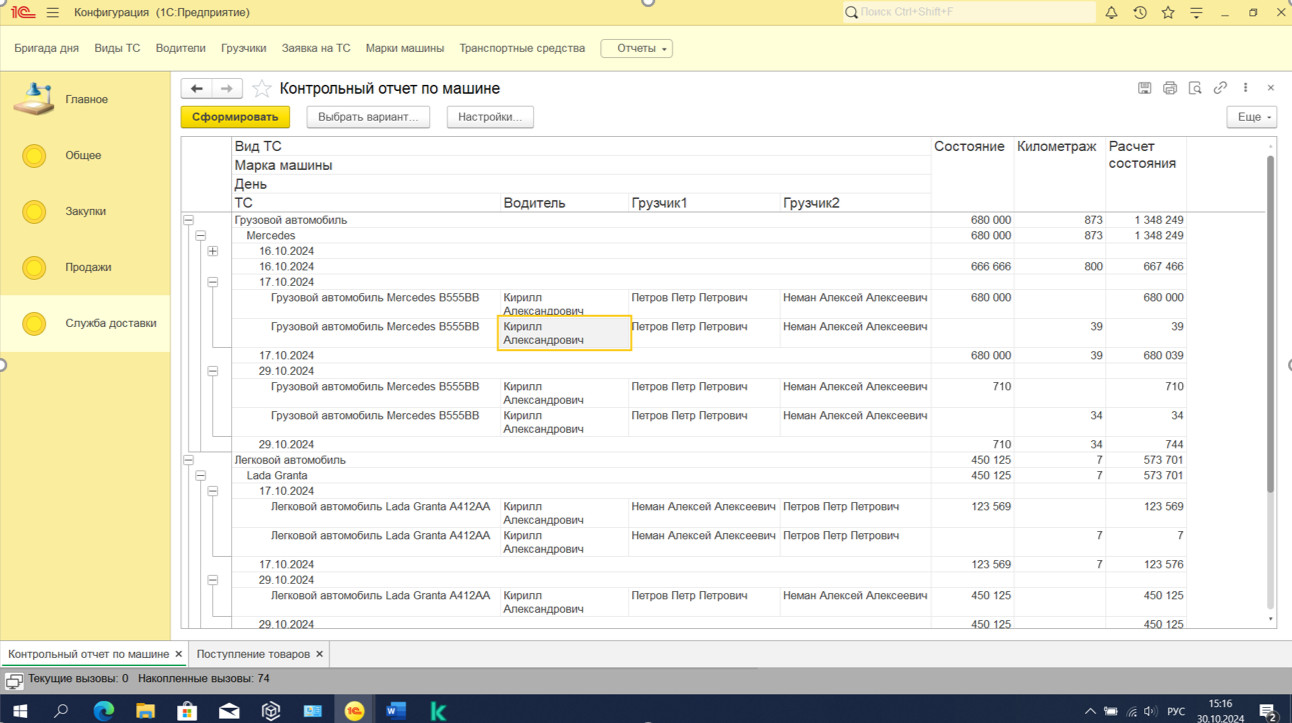1292x723 pixels.
Task: Launch Microsoft Edge from the taskbar
Action: [x=104, y=711]
